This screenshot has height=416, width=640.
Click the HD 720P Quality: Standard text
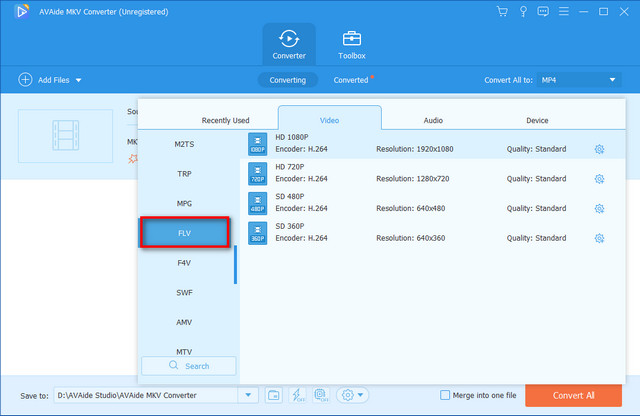click(x=536, y=179)
